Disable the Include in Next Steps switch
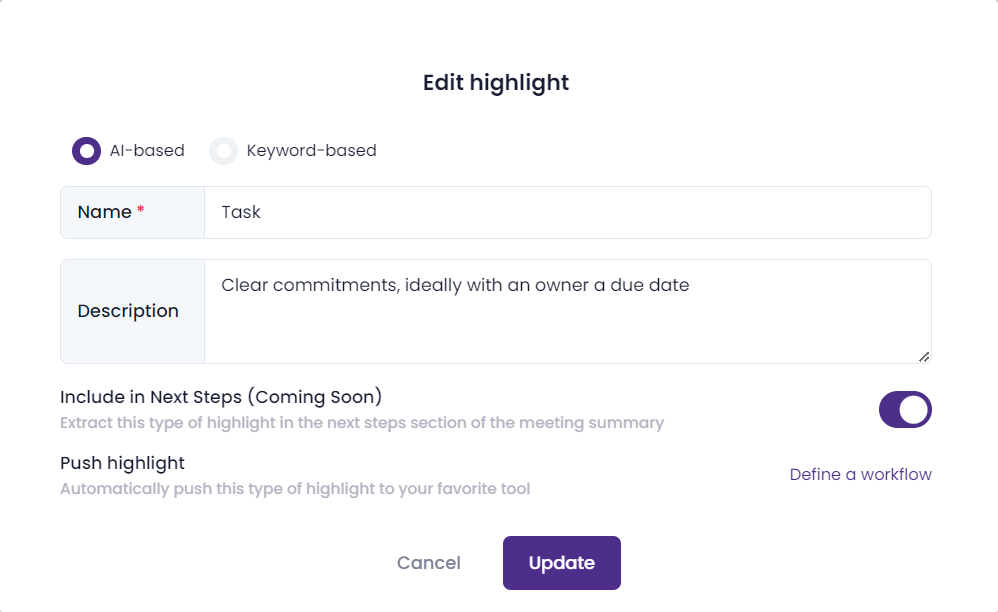This screenshot has width=998, height=612. pyautogui.click(x=905, y=409)
